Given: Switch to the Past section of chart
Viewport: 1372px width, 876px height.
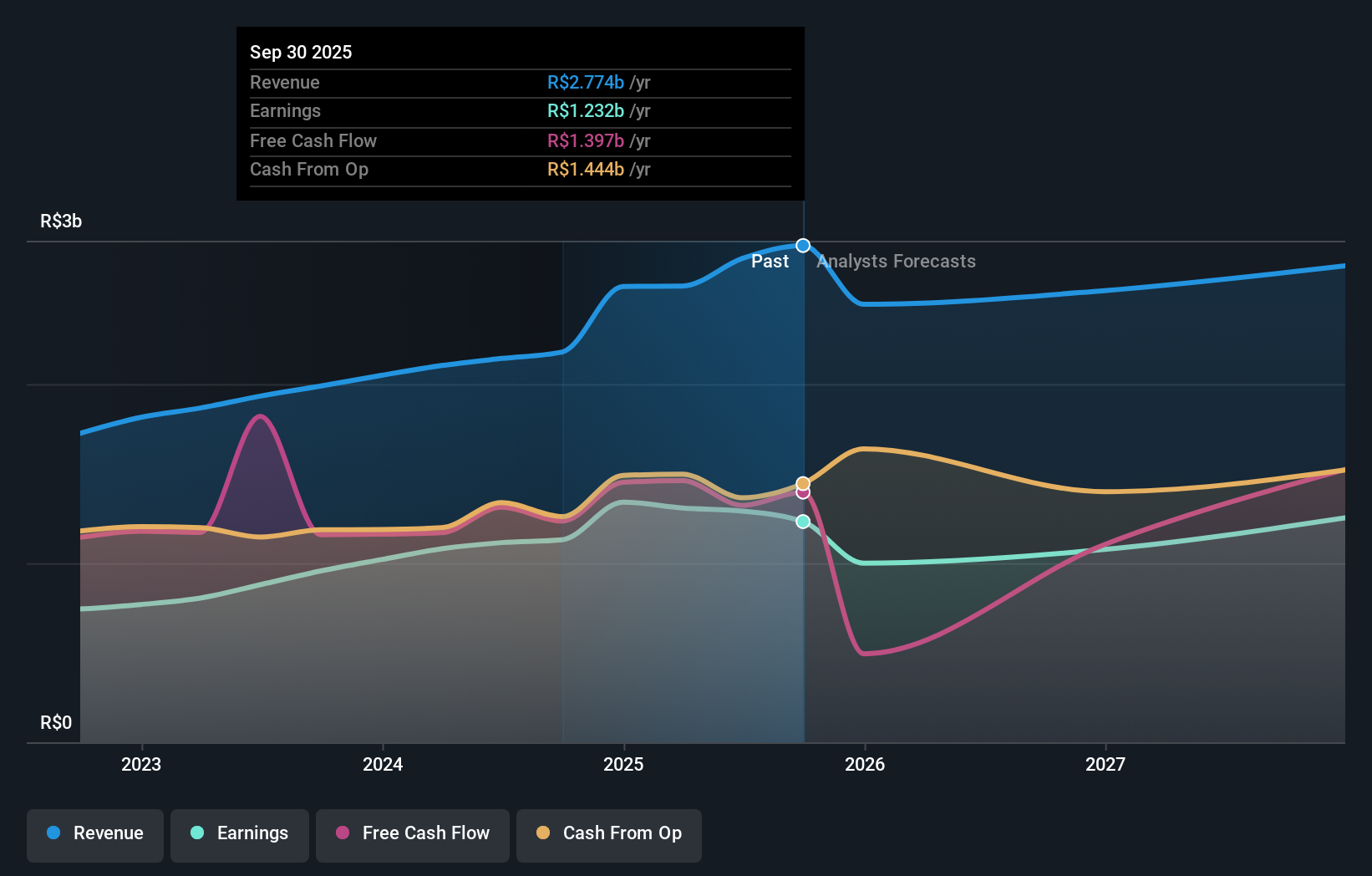Looking at the screenshot, I should pos(770,262).
